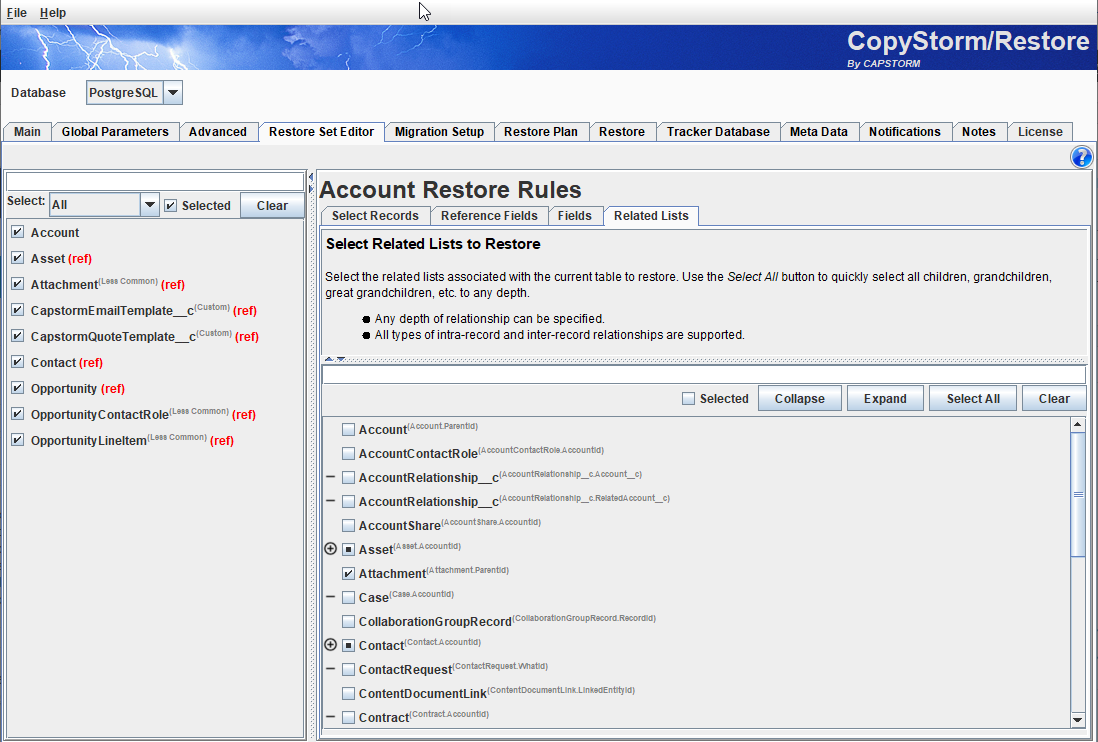The width and height of the screenshot is (1098, 742).
Task: Uncheck Asset in the restore set list
Action: pos(18,258)
